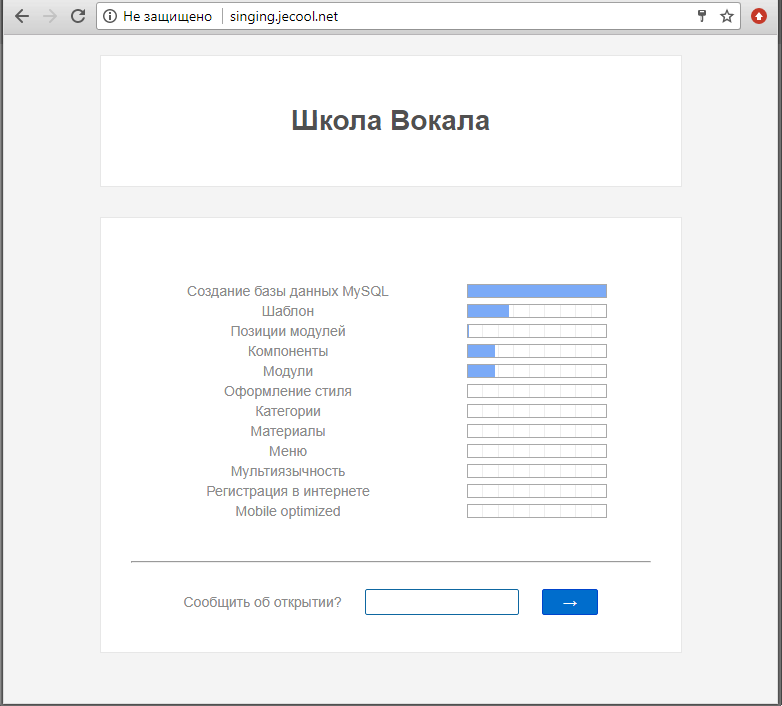Click the 'Позиции модулей' progress bar
This screenshot has height=706, width=782.
point(537,331)
